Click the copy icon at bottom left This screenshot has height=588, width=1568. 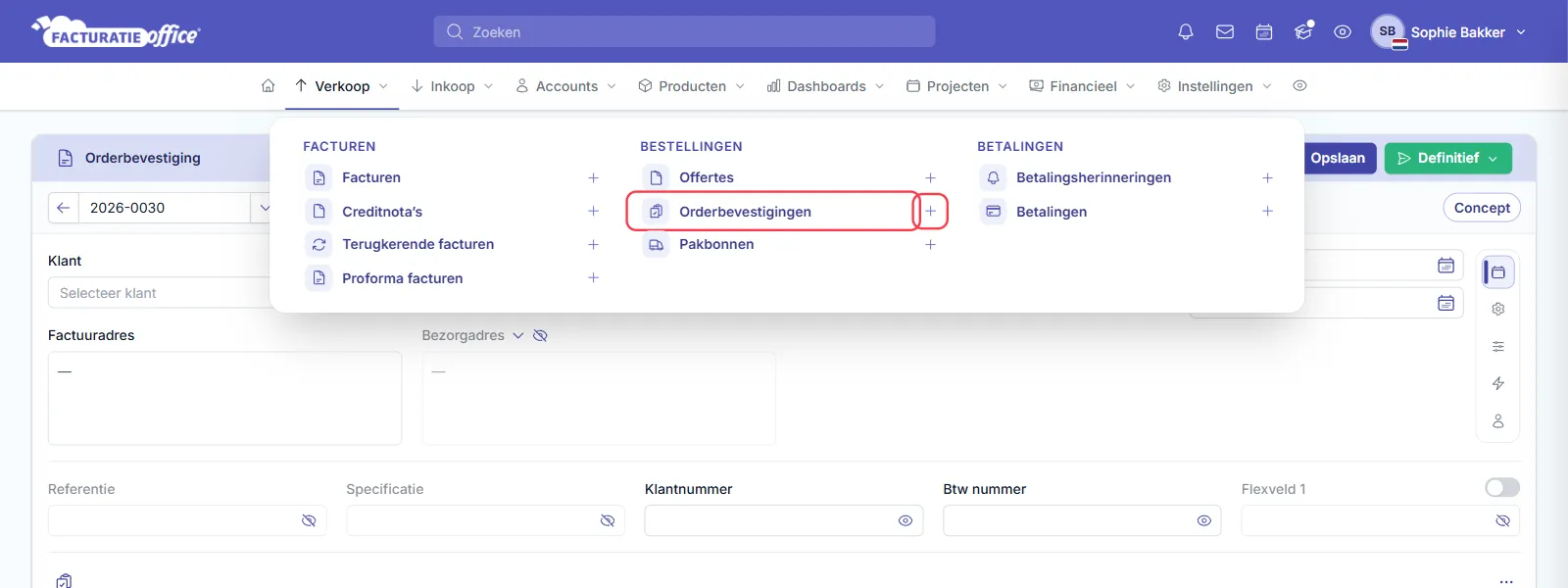coord(64,580)
